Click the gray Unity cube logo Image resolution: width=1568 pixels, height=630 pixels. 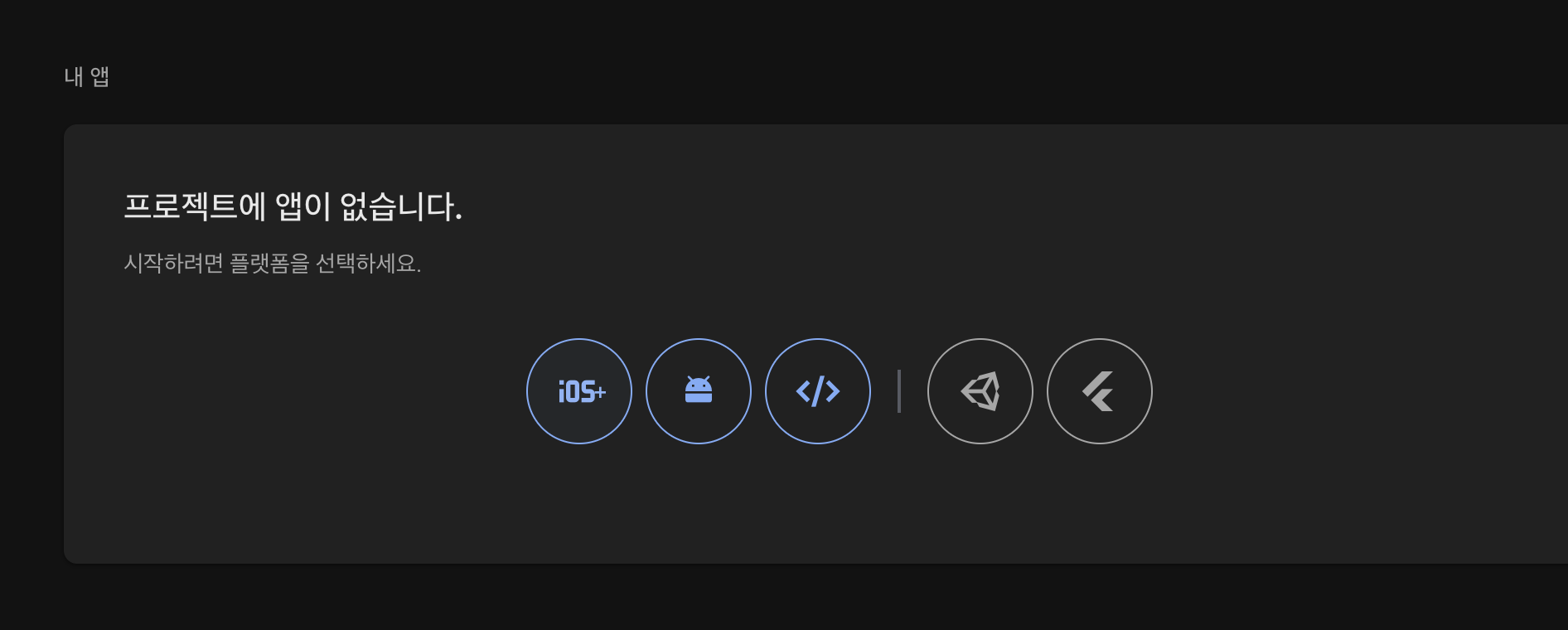pyautogui.click(x=980, y=391)
